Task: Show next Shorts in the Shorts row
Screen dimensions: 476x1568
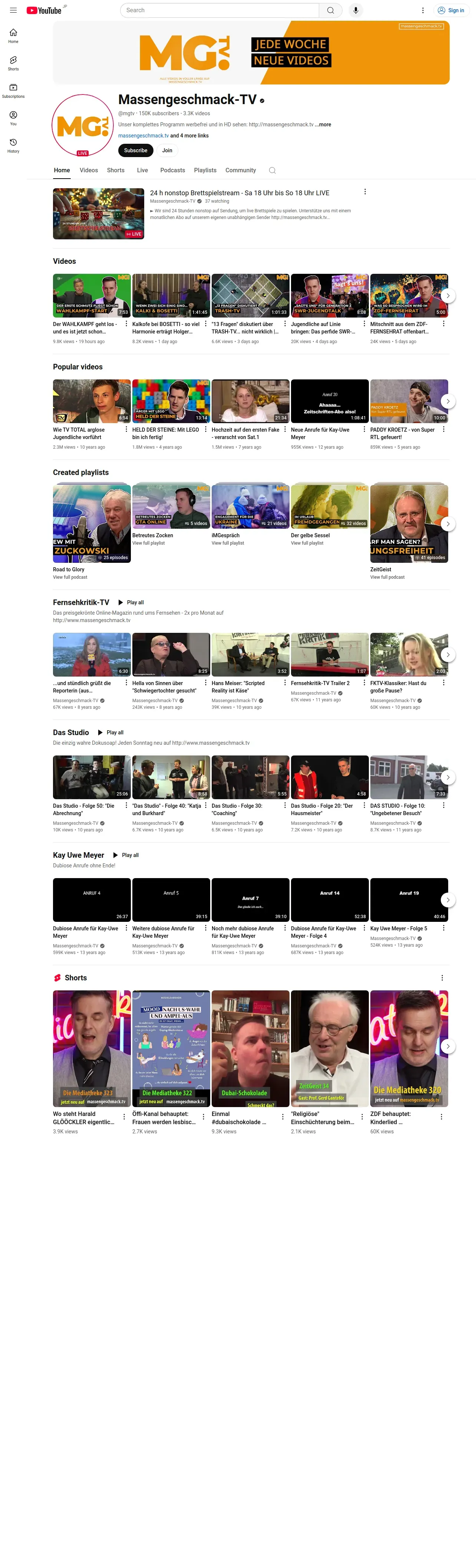Action: click(x=448, y=1046)
